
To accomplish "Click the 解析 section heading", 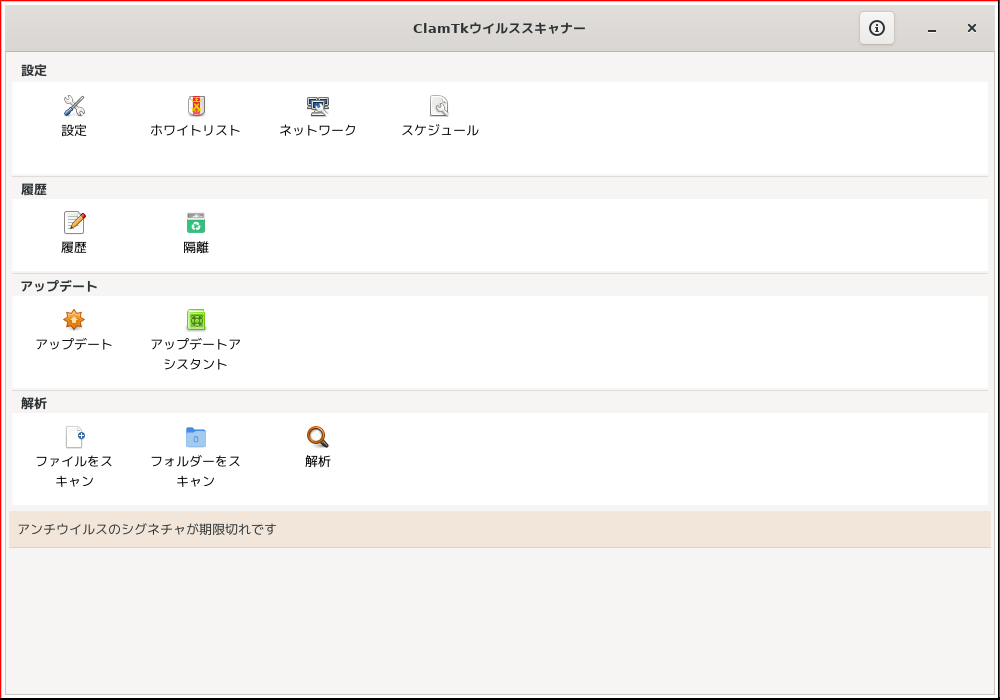I will click(x=34, y=404).
